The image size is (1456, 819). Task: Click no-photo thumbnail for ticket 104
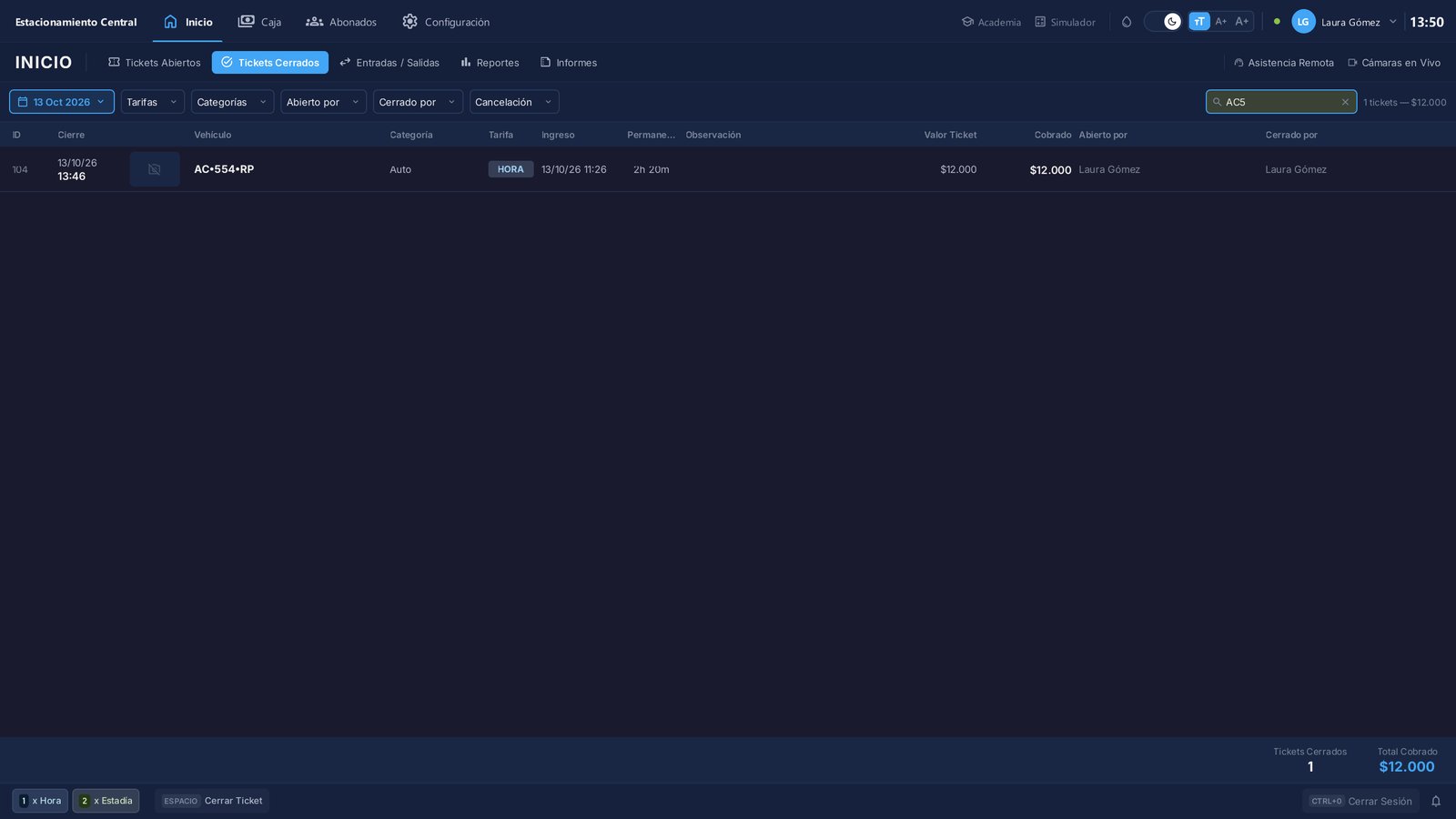point(155,169)
